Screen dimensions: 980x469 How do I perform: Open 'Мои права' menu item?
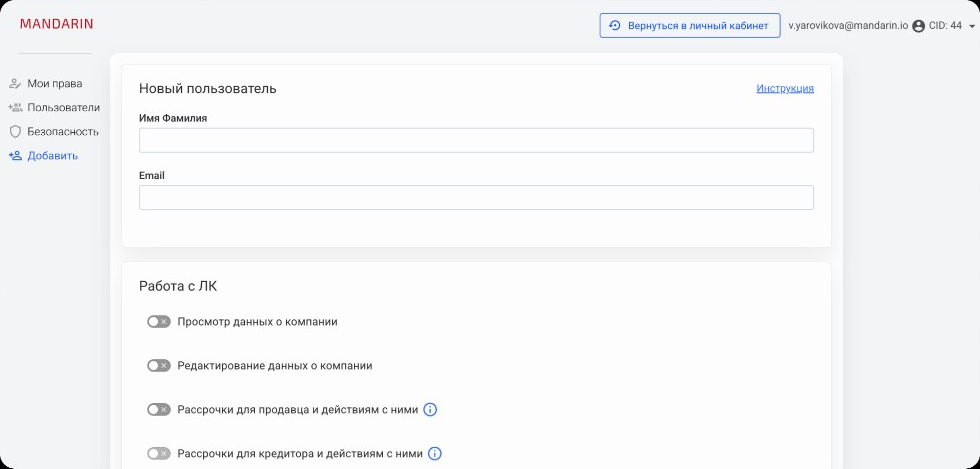54,84
